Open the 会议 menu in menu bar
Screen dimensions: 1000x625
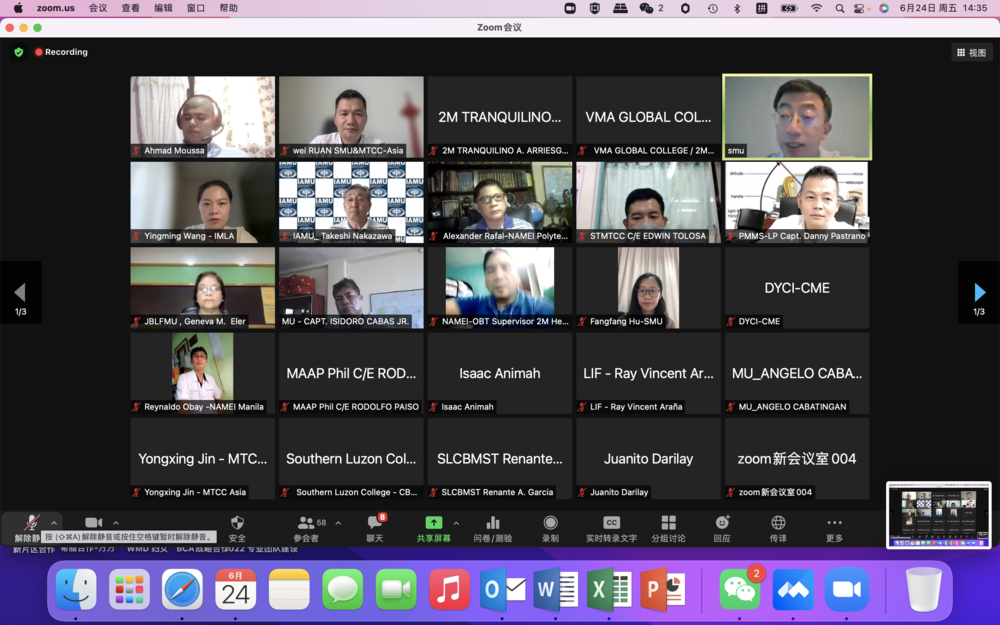point(98,8)
